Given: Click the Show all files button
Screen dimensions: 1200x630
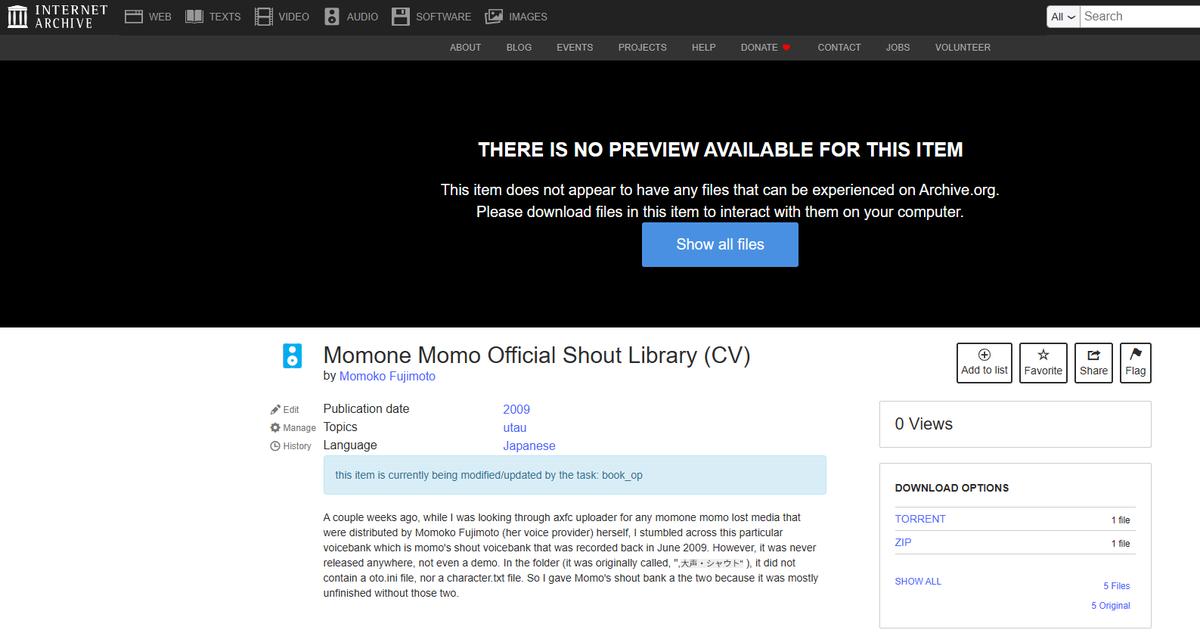Looking at the screenshot, I should coord(720,244).
